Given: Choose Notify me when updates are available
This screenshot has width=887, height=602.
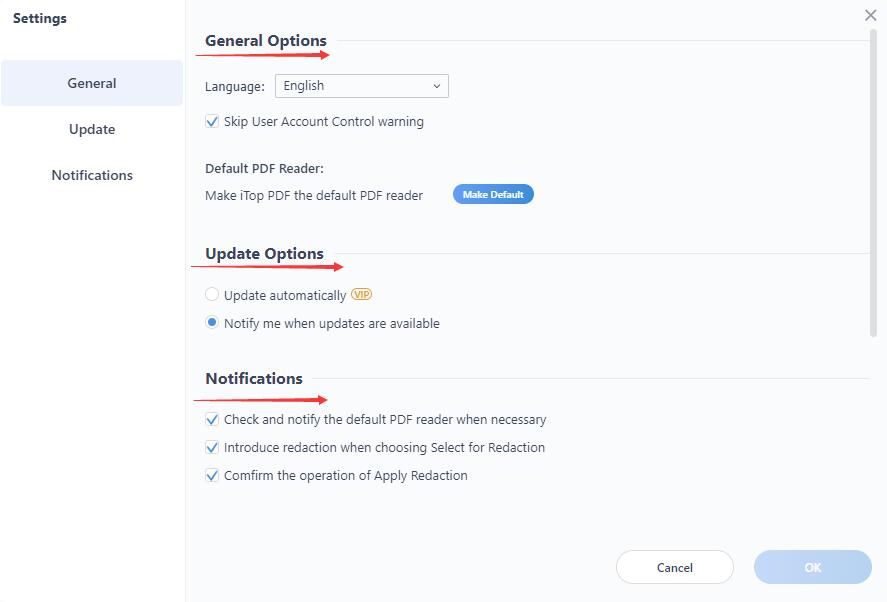Looking at the screenshot, I should (x=212, y=323).
